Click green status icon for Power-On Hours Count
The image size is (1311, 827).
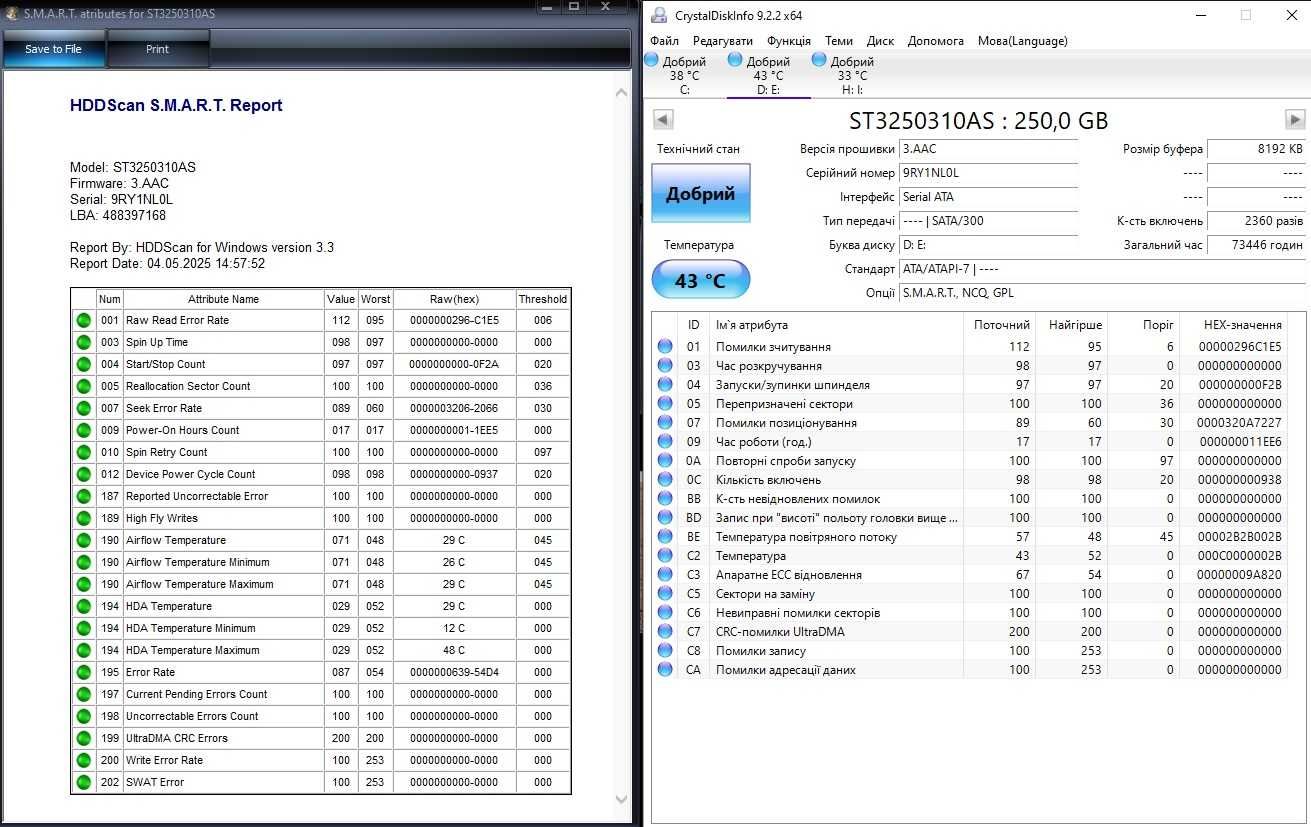click(x=83, y=430)
